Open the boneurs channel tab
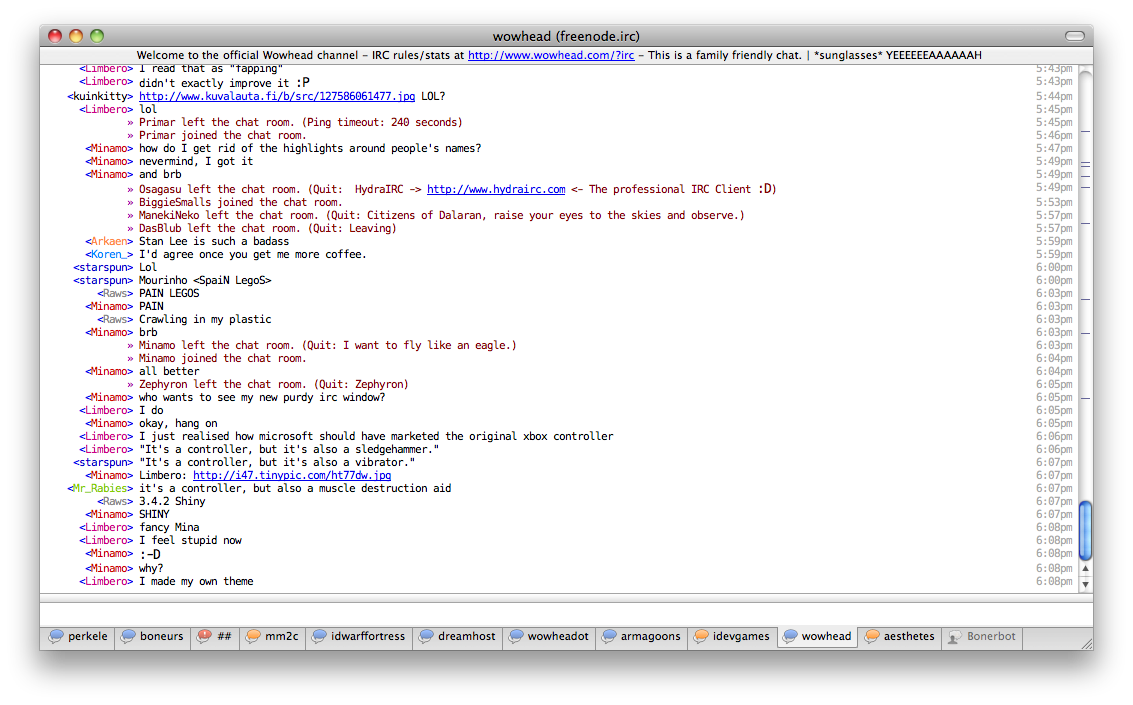Viewport: 1133px width, 705px height. [152, 636]
